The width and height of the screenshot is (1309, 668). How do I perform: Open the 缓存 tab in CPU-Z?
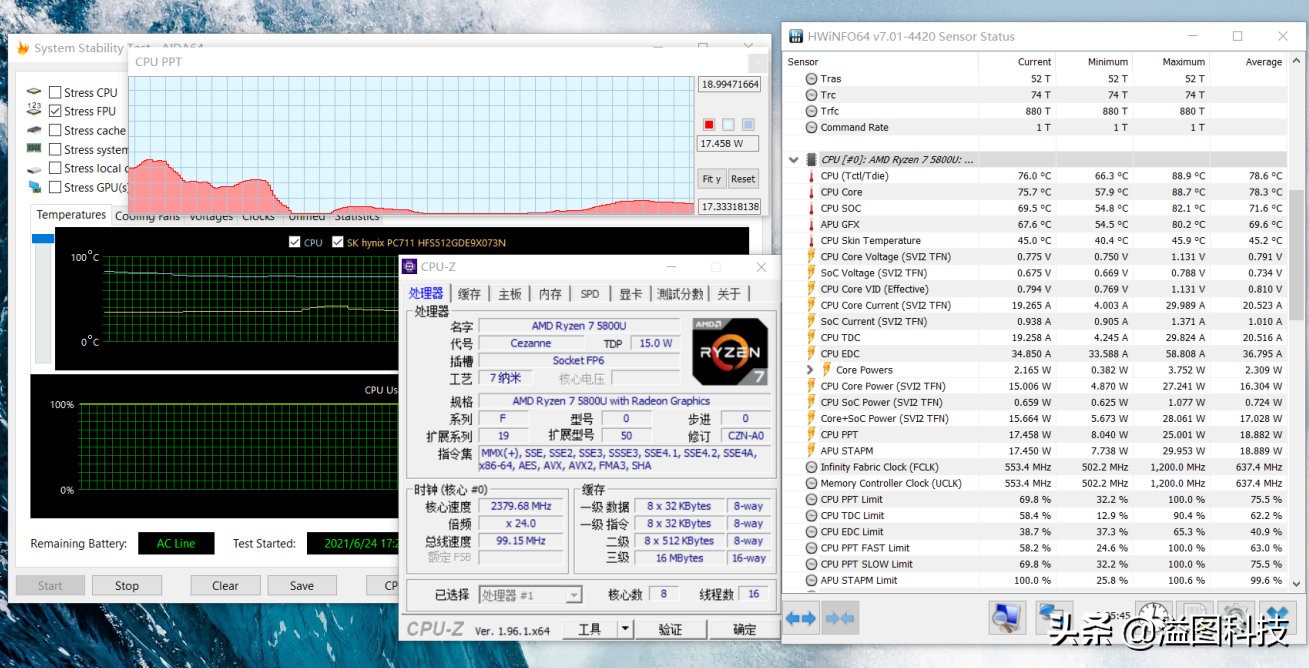point(469,293)
